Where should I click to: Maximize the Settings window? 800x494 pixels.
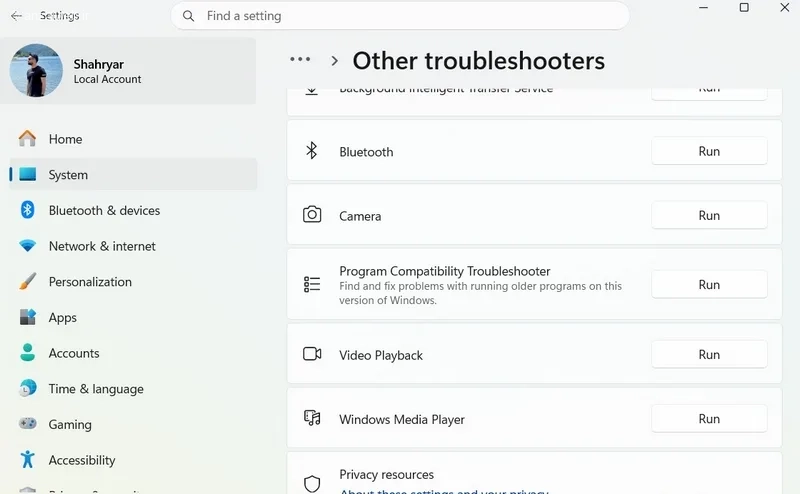coord(744,8)
